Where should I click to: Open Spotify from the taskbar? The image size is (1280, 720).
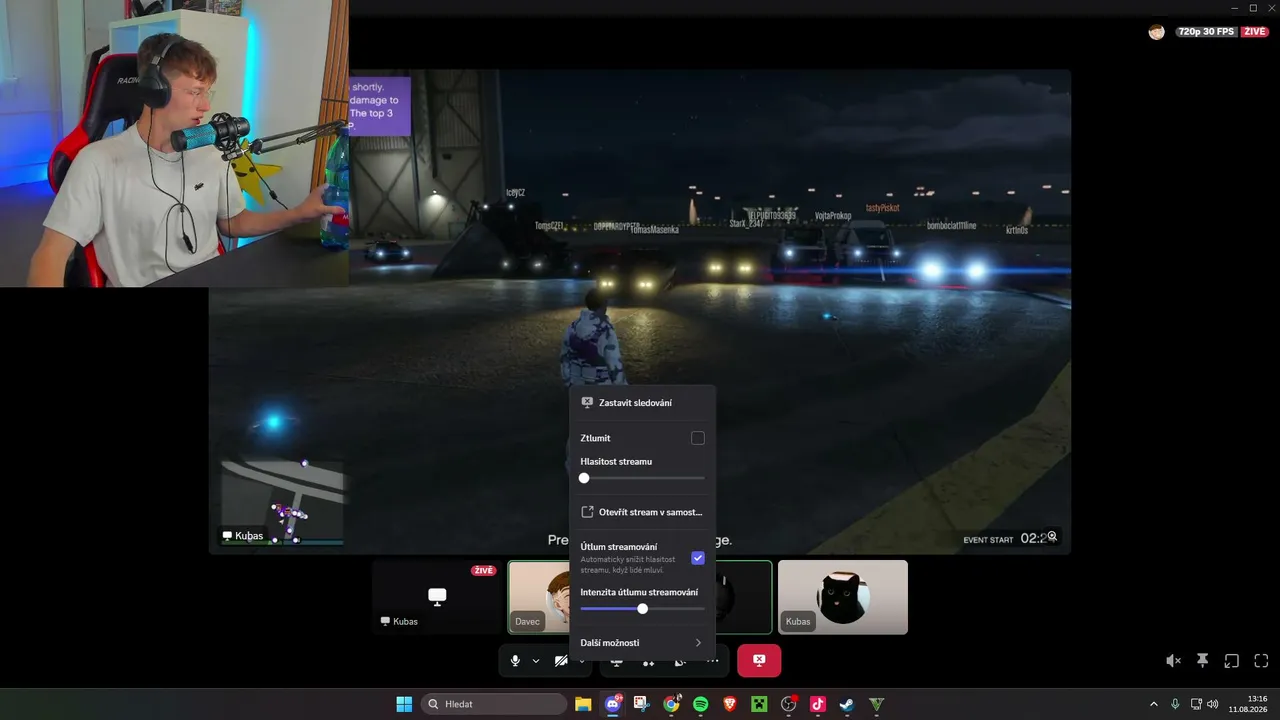[x=700, y=704]
